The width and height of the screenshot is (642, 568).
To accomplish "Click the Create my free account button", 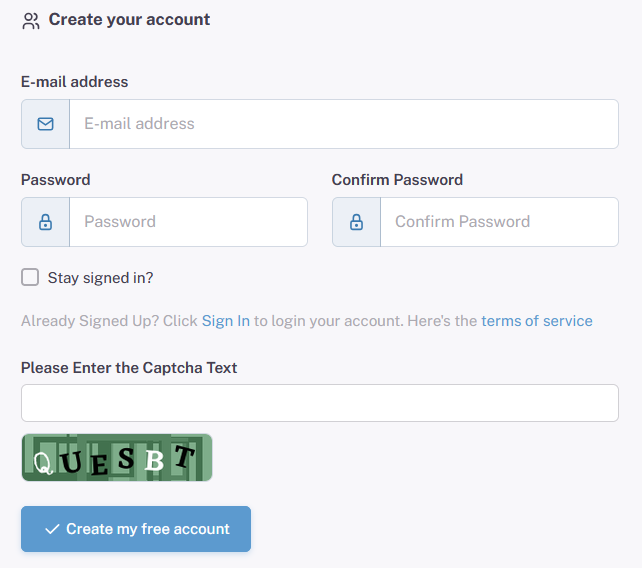I will point(136,529).
